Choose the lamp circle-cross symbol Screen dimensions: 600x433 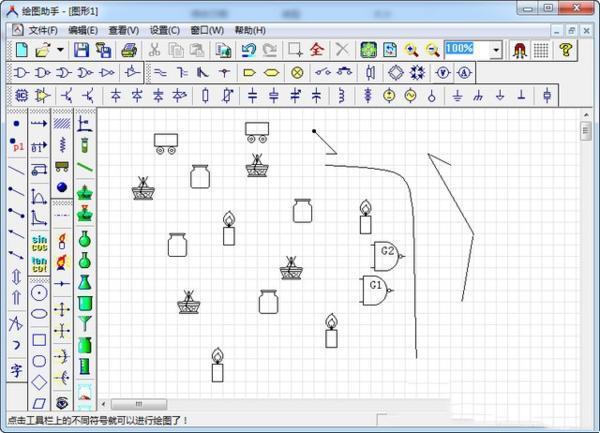click(x=296, y=73)
